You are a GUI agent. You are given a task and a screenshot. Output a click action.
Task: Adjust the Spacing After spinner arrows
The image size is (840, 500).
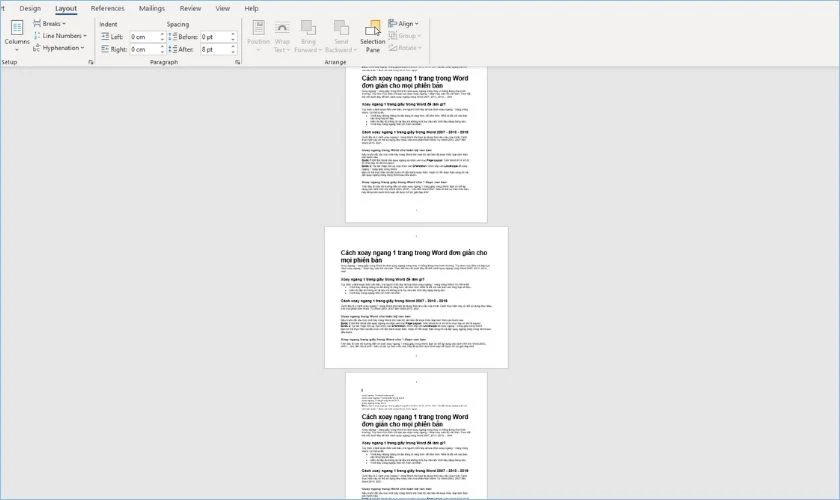click(x=234, y=49)
